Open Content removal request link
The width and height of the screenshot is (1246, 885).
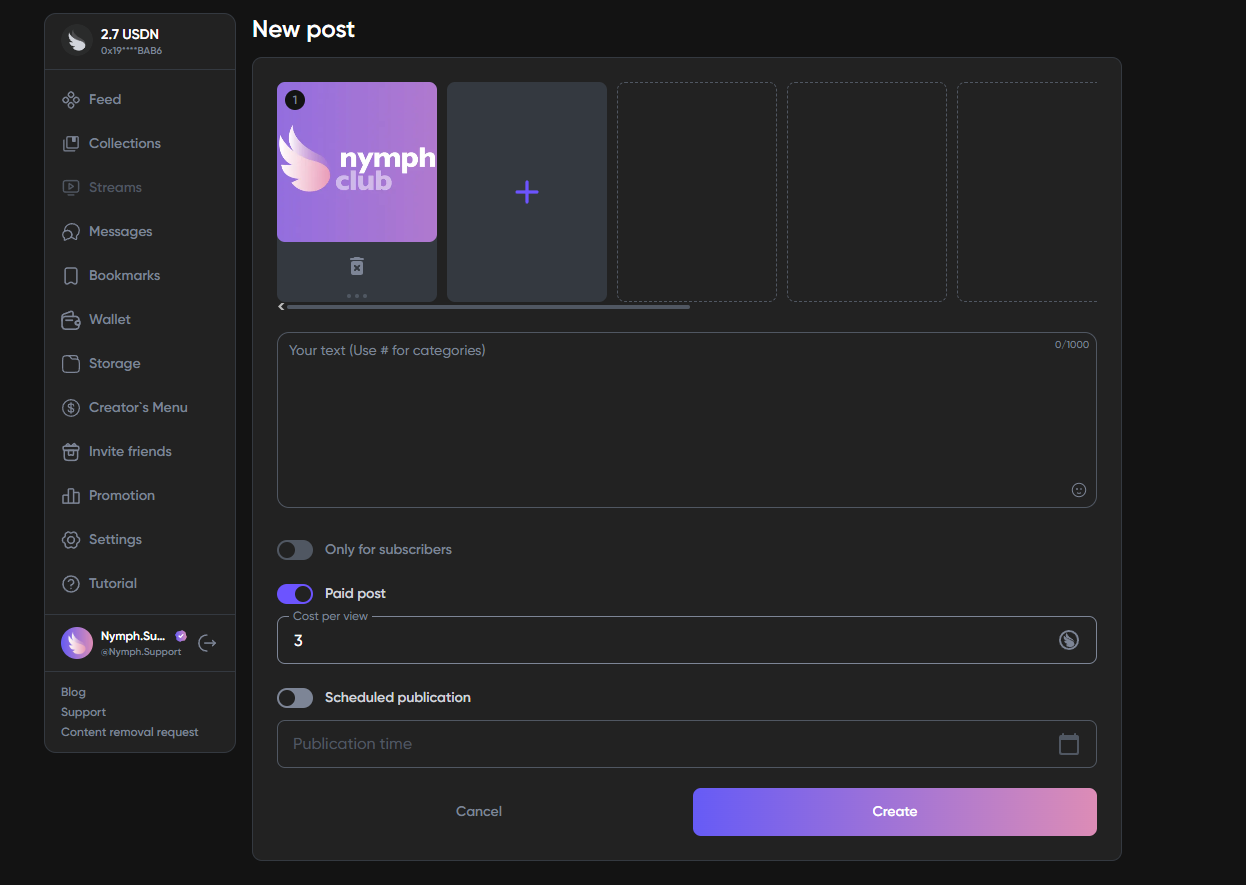click(x=130, y=732)
